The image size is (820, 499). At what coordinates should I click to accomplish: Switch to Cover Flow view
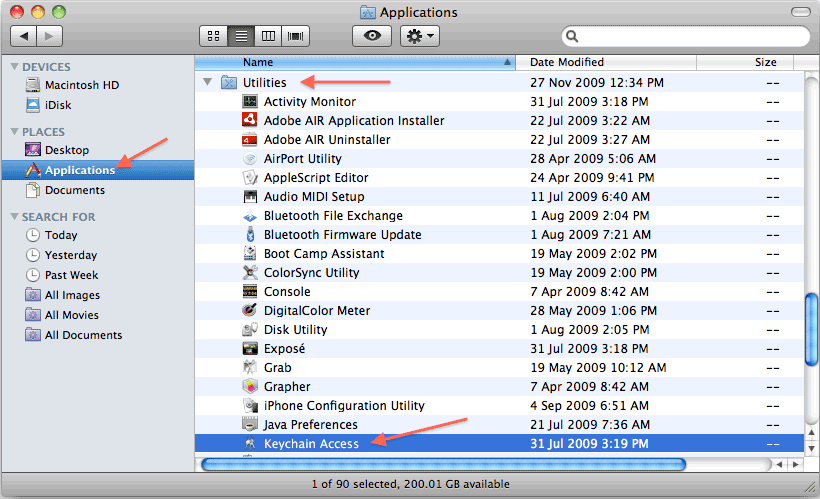pyautogui.click(x=295, y=36)
